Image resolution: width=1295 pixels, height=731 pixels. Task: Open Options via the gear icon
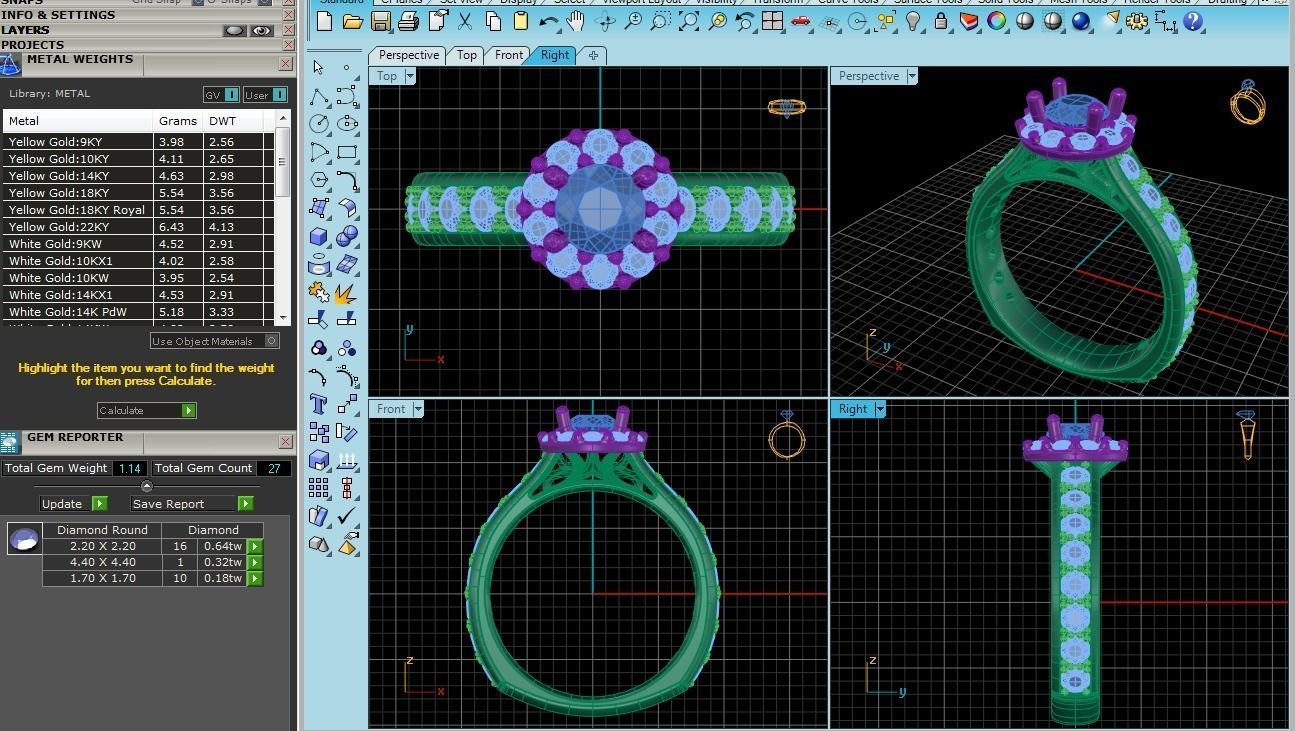[x=1136, y=21]
